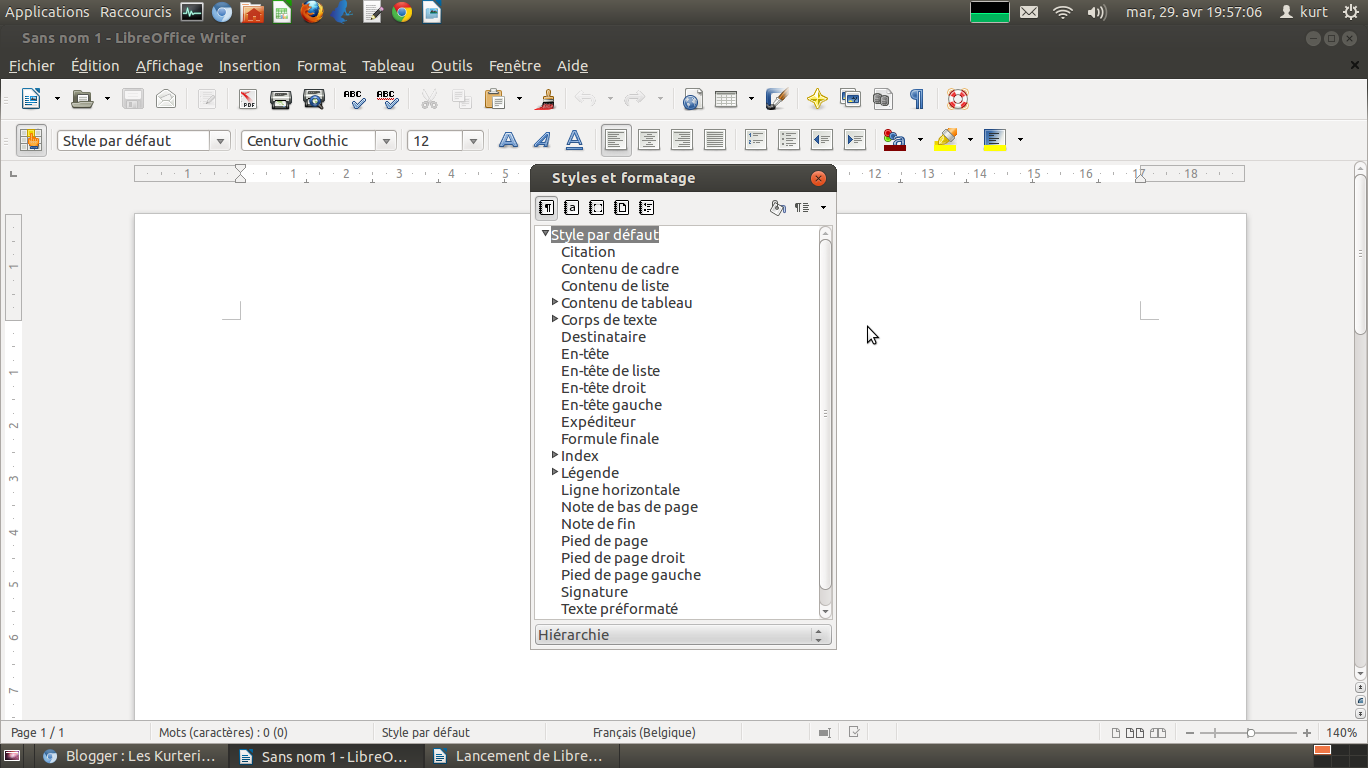Click the Hiérarchie filter selector below styles list
1368x768 pixels.
[683, 634]
